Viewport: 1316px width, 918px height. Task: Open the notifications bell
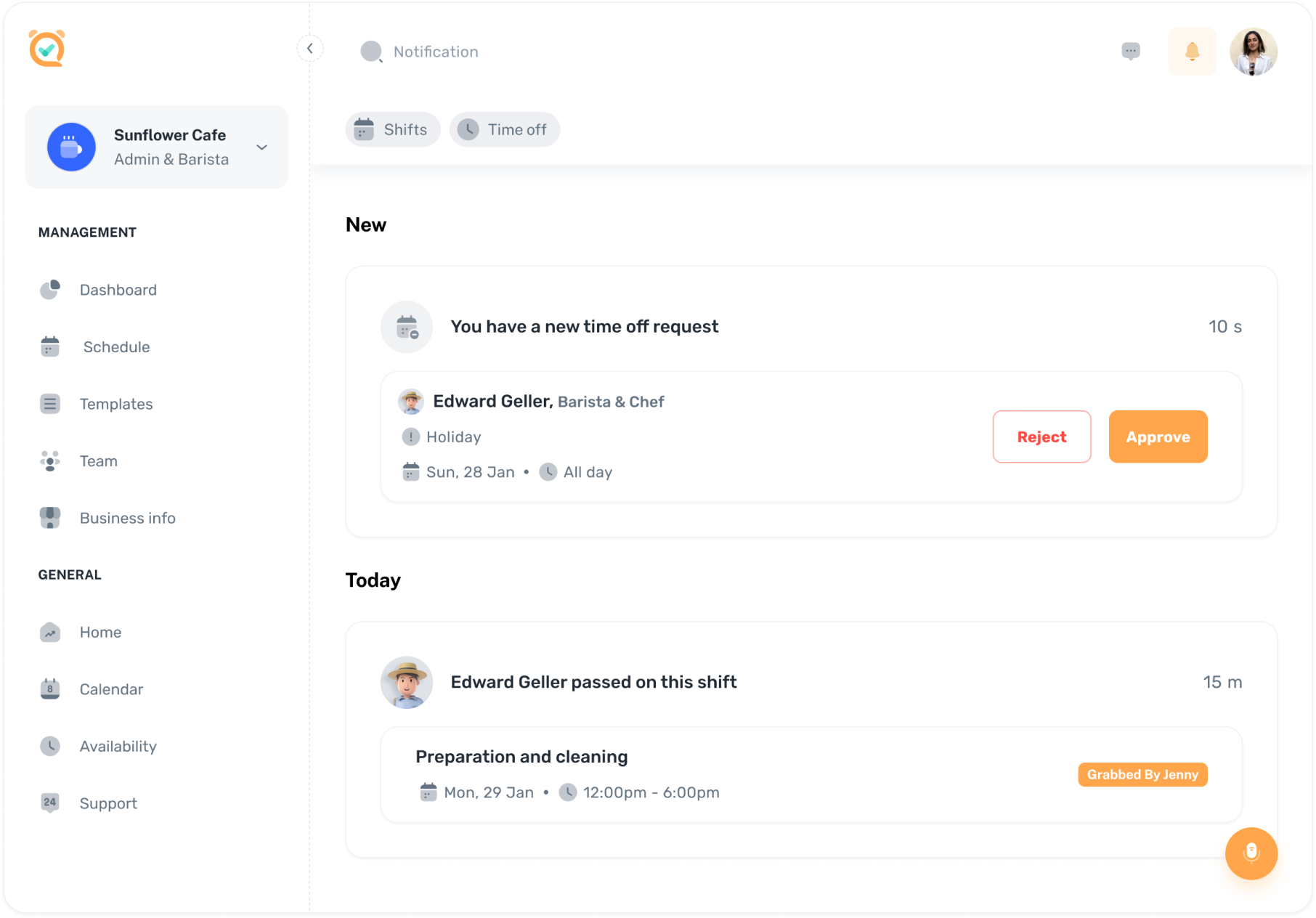point(1192,51)
